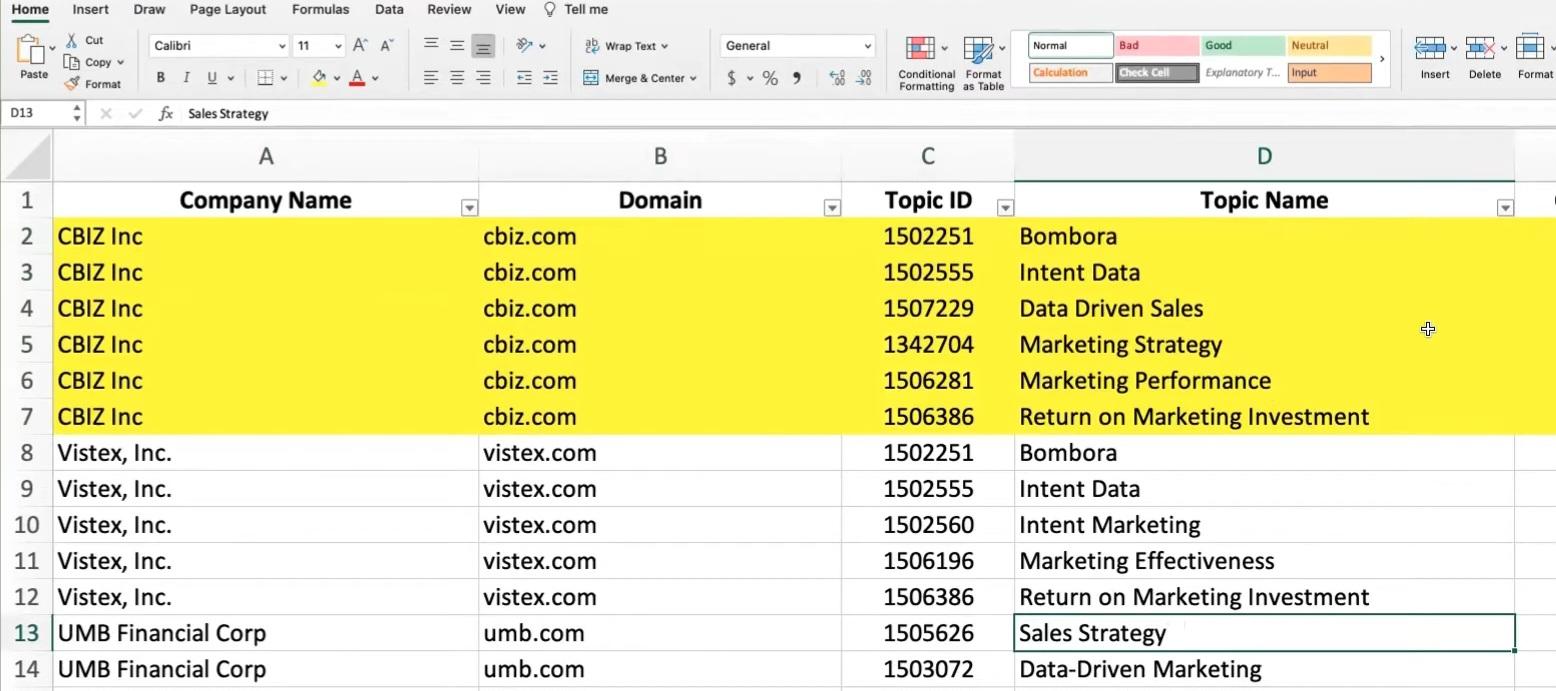Toggle Align Right
This screenshot has width=1556, height=691.
[483, 78]
